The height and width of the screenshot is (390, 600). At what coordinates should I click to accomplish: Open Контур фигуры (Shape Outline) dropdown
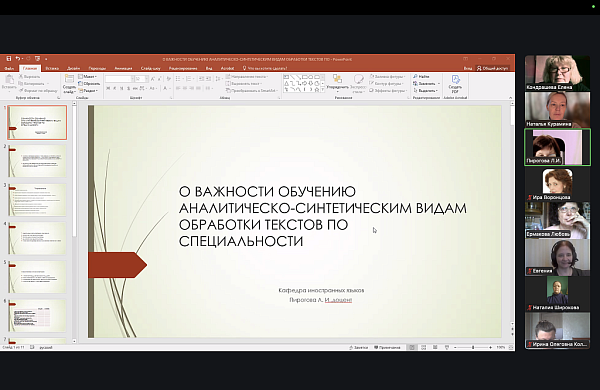pyautogui.click(x=386, y=83)
